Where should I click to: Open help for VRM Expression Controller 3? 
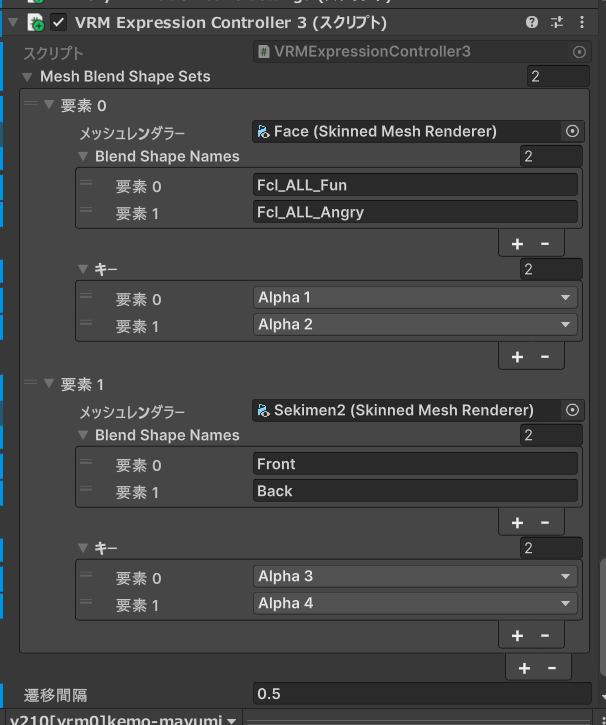pos(532,22)
